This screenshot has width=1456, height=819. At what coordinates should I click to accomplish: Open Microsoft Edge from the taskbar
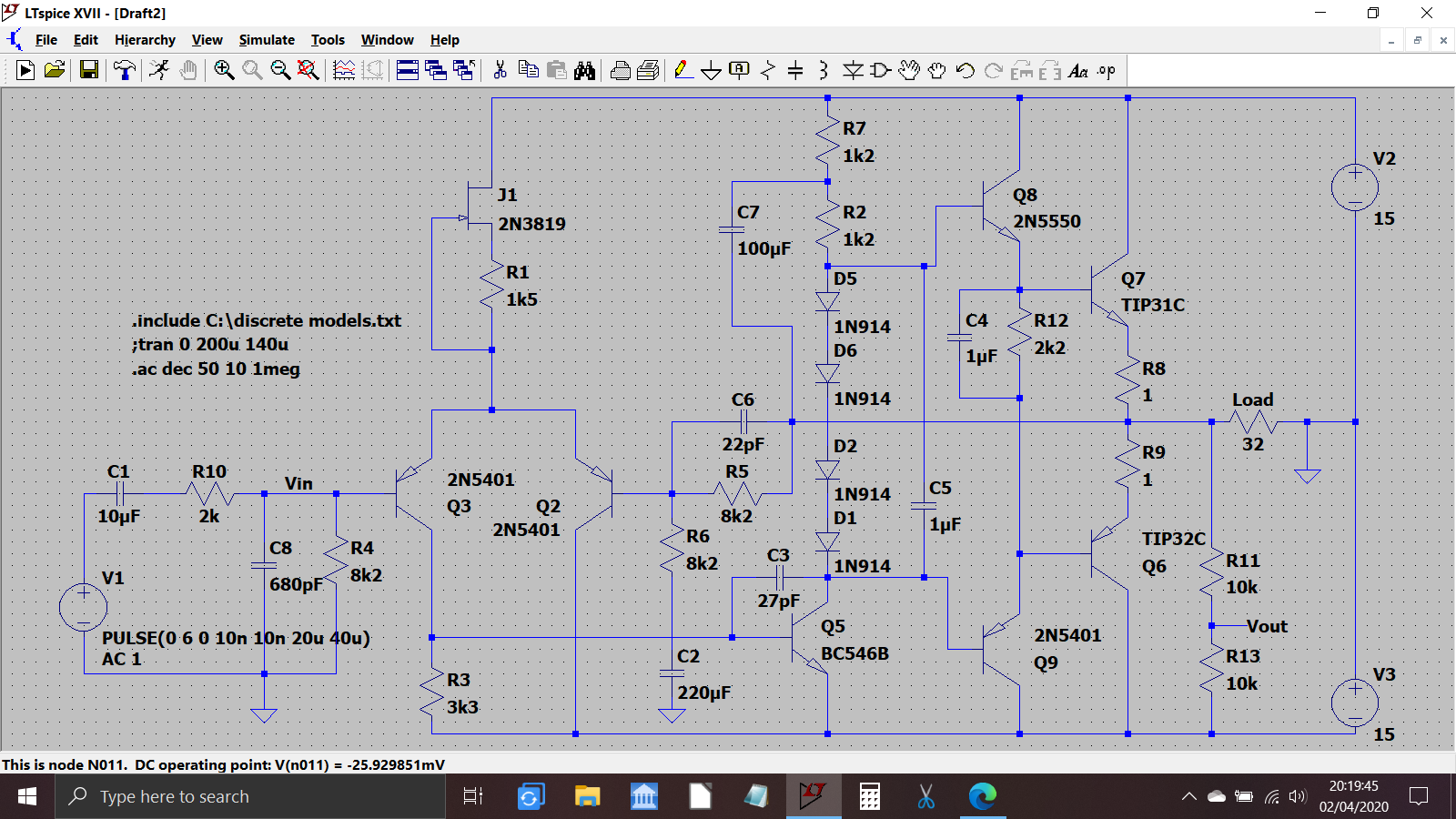[x=983, y=796]
